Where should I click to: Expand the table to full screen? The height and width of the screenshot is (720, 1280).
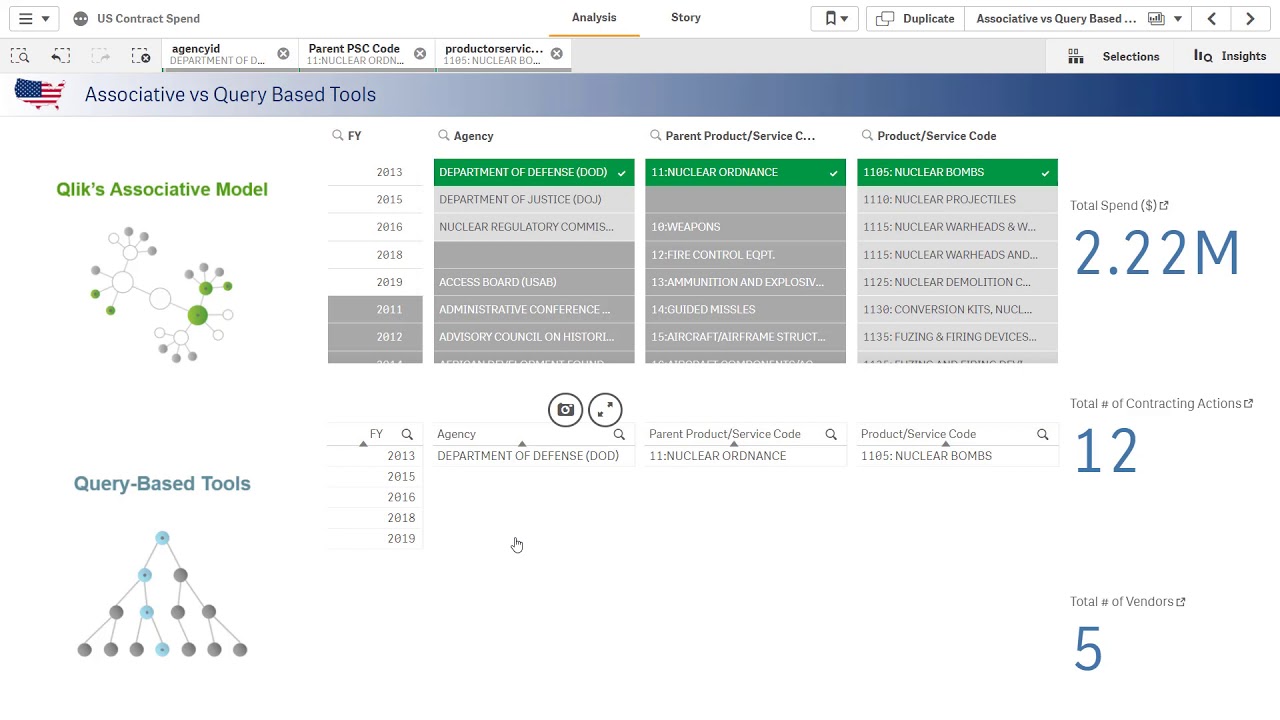click(x=605, y=410)
